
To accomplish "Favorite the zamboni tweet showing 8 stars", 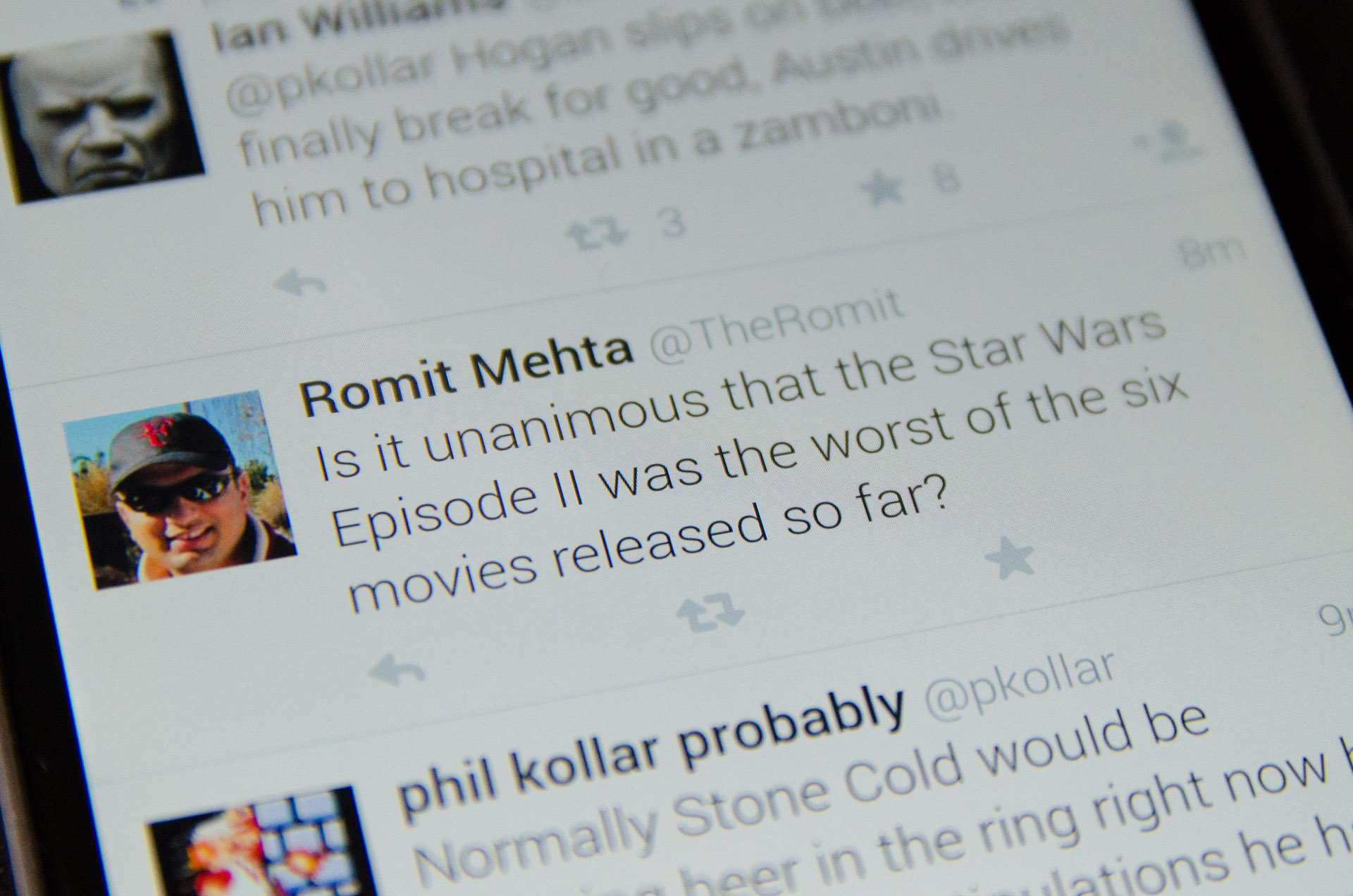I will [884, 186].
